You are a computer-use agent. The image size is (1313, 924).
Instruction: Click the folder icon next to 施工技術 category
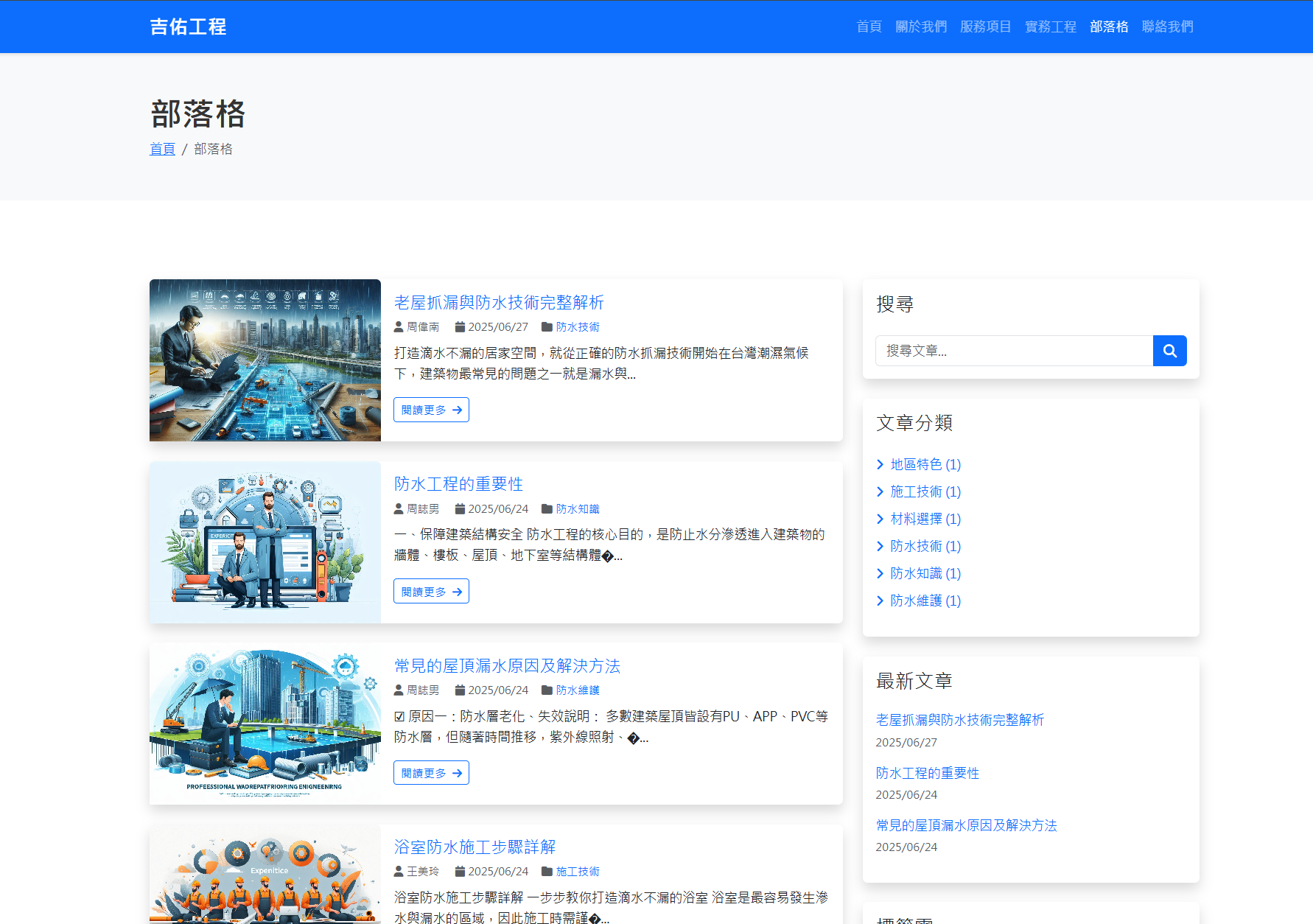tap(547, 871)
